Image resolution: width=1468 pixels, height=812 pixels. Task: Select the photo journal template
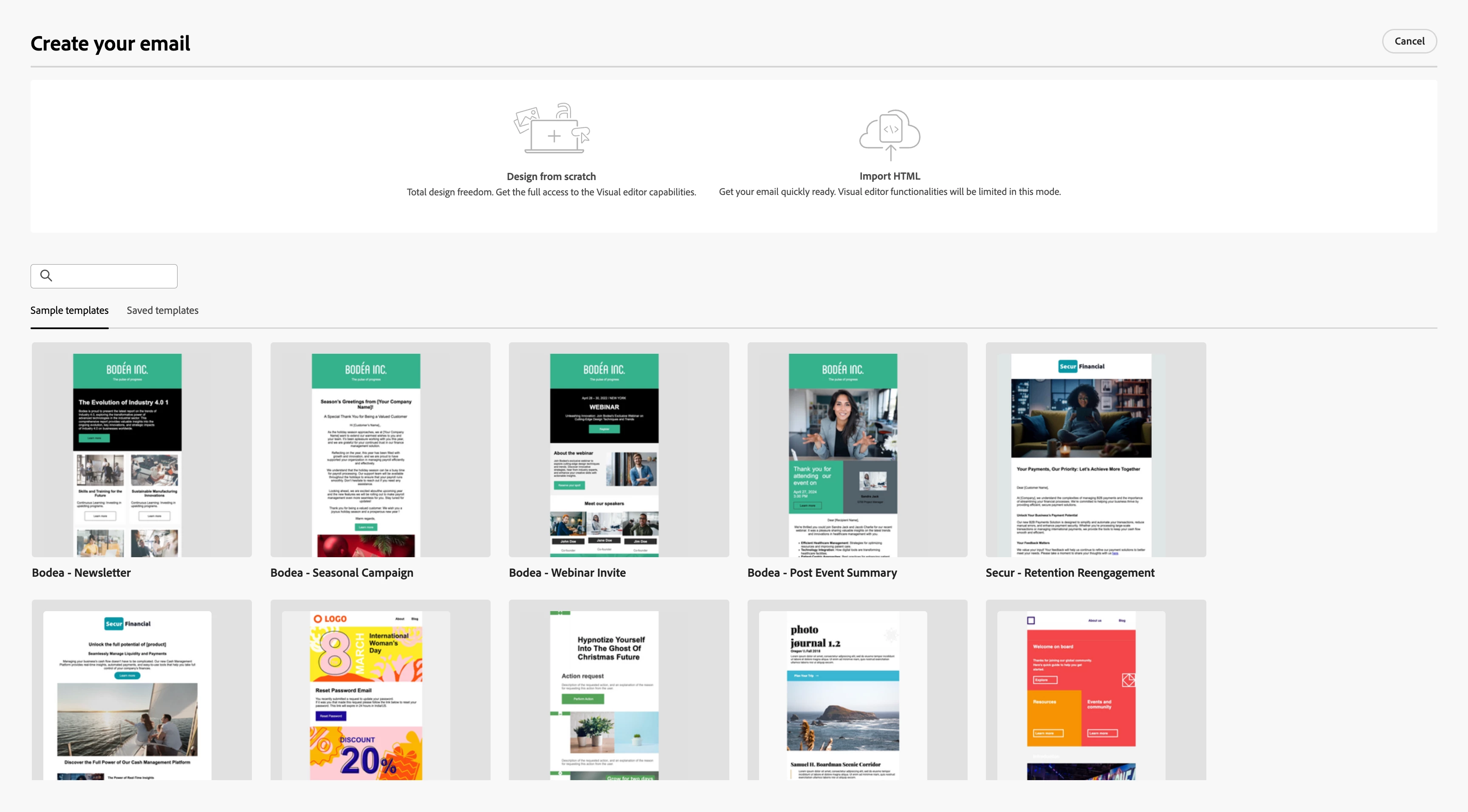[x=857, y=690]
